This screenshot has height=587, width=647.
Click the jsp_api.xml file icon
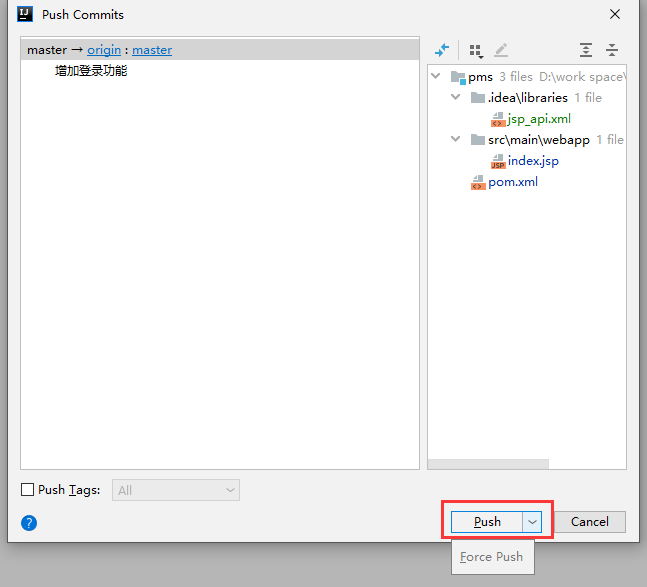coord(498,120)
